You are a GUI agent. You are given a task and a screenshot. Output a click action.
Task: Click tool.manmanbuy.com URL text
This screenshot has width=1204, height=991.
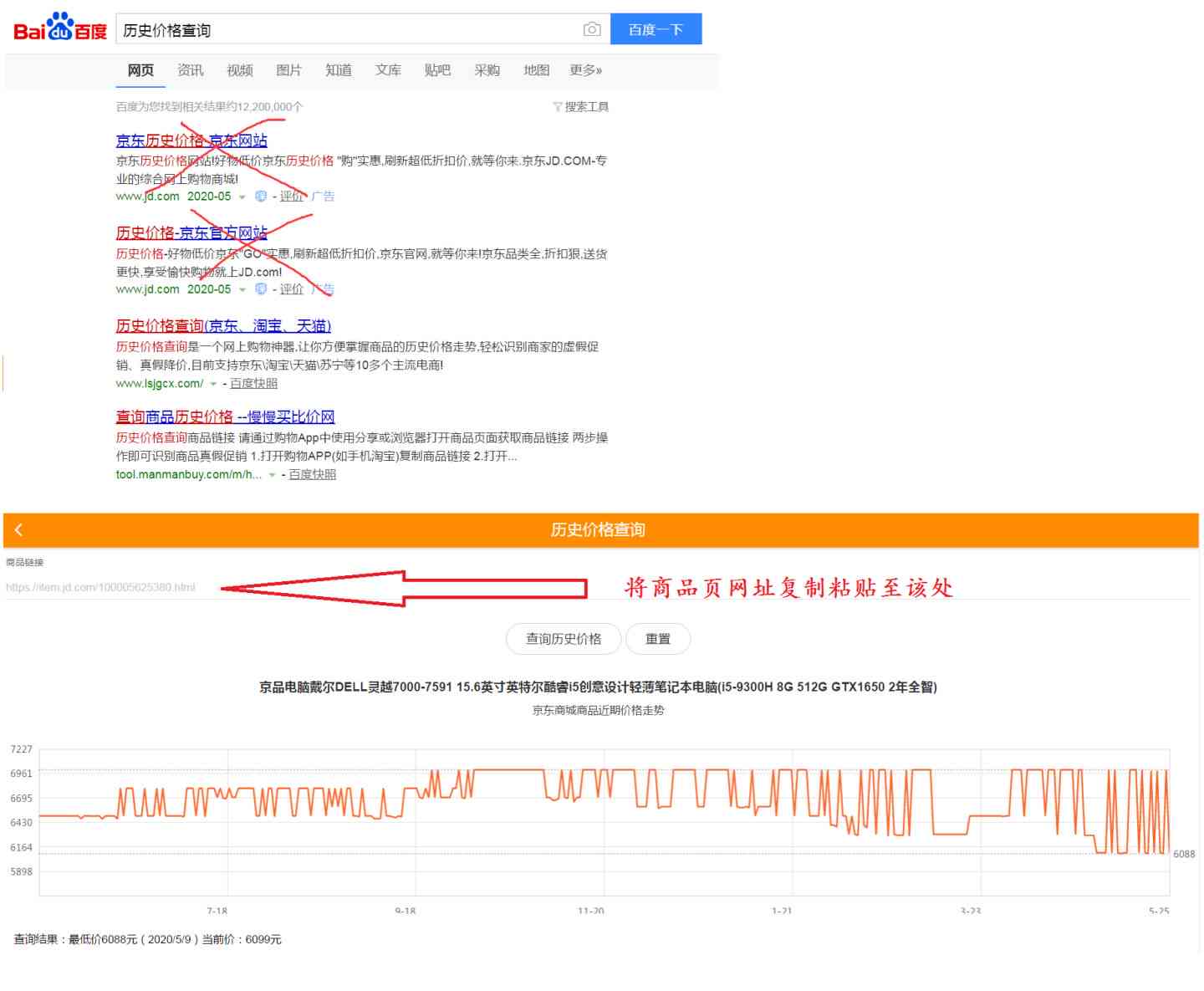[x=189, y=474]
